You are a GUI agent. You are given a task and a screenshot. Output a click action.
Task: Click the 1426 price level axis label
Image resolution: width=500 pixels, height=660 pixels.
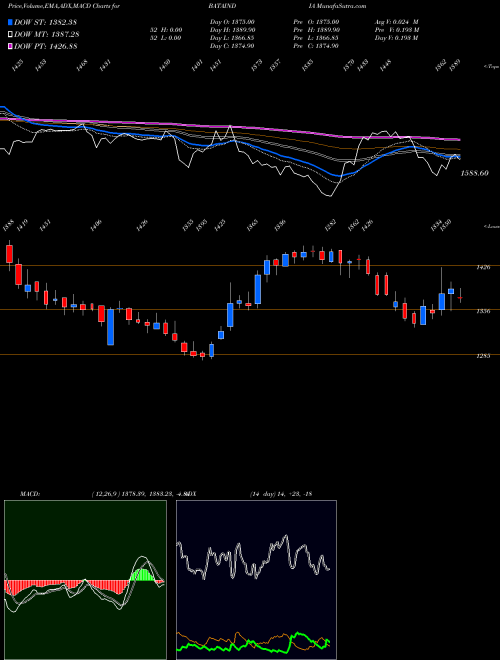(x=483, y=267)
